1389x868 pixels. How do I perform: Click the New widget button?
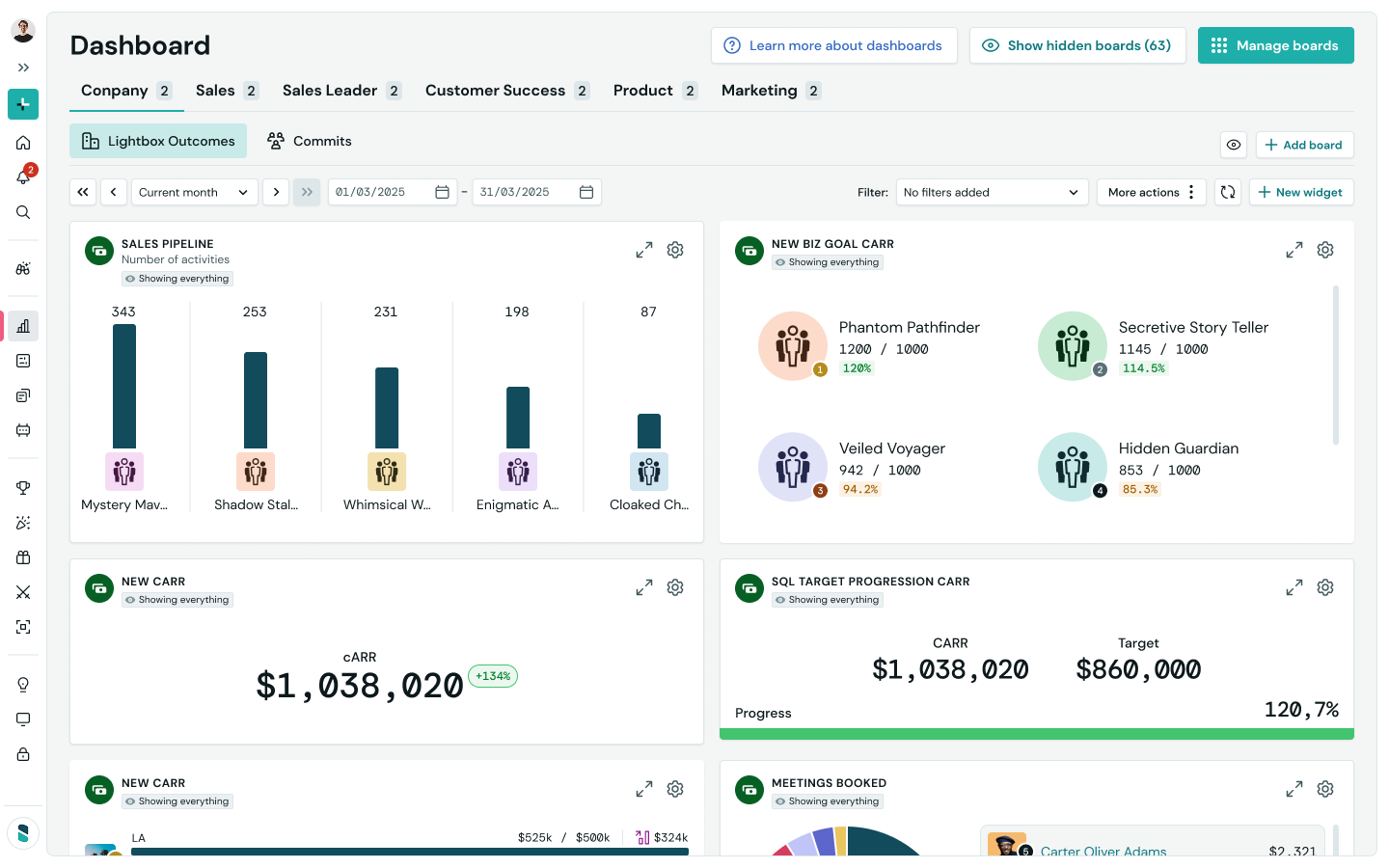point(1301,192)
